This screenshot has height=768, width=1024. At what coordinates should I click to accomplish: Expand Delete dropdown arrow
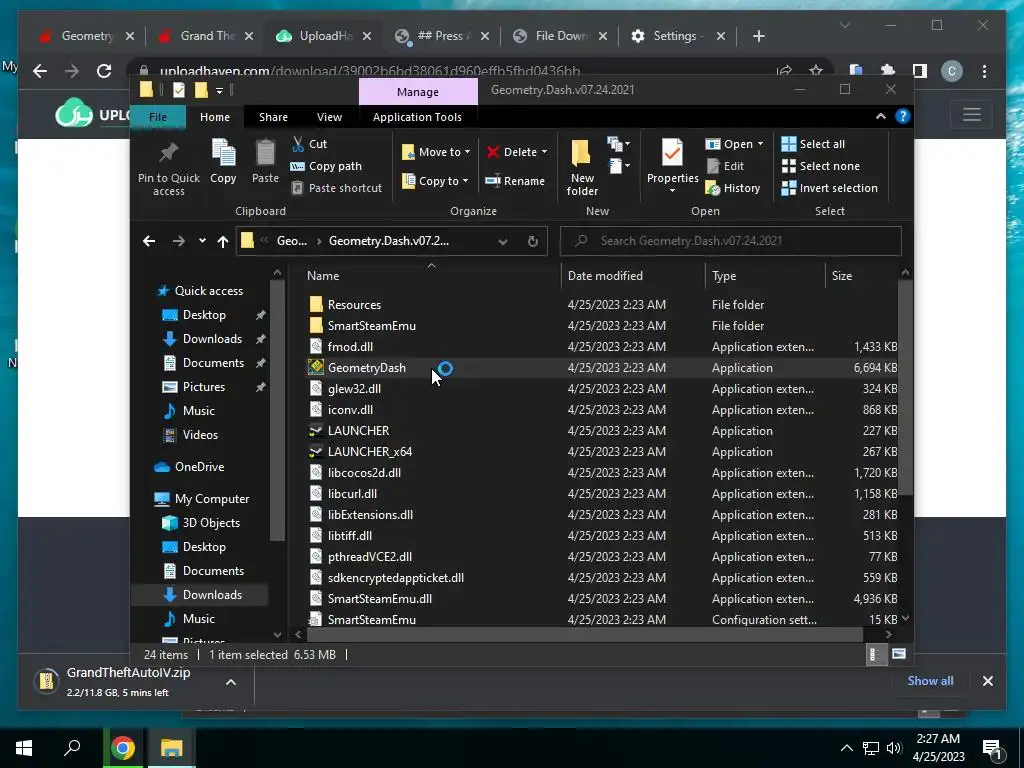pyautogui.click(x=544, y=152)
